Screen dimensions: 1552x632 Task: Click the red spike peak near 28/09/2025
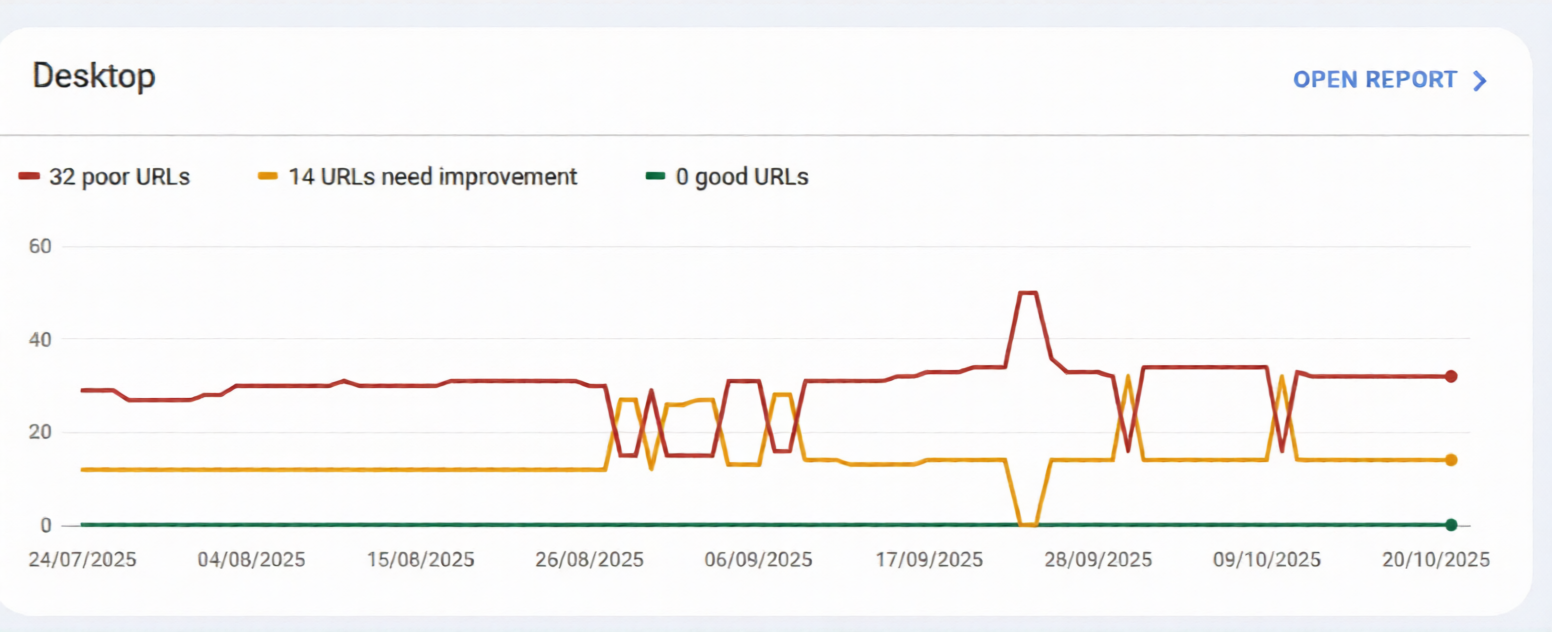(1030, 293)
